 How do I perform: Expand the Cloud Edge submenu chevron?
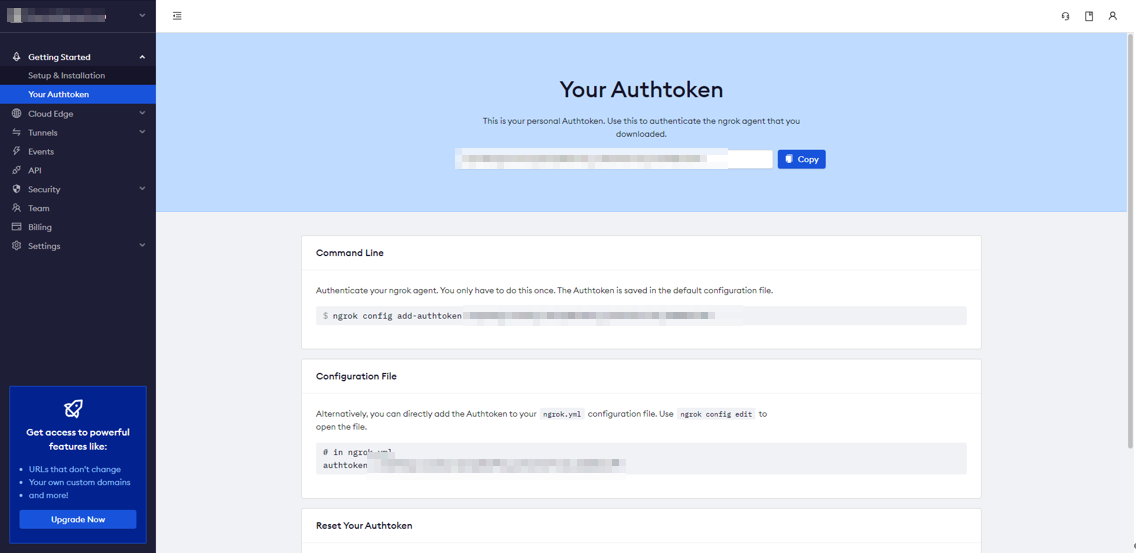click(142, 113)
